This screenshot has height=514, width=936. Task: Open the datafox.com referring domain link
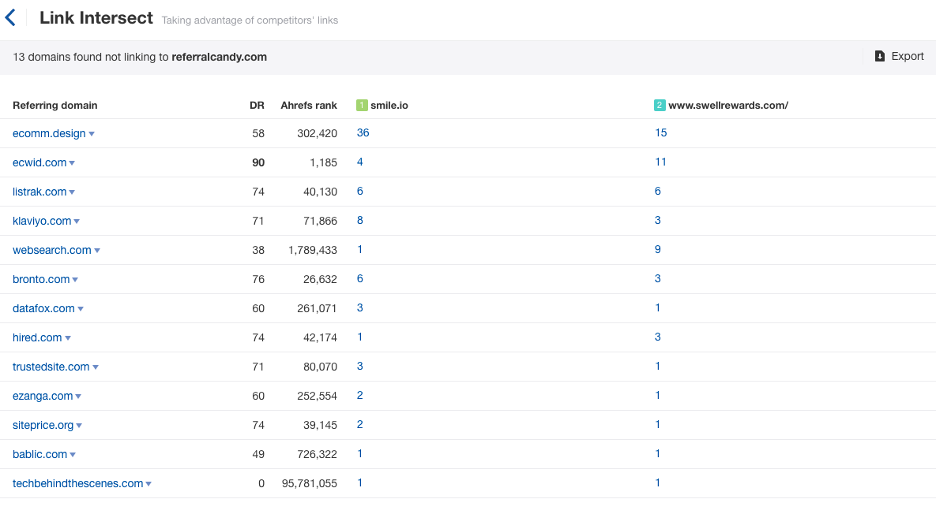point(44,308)
